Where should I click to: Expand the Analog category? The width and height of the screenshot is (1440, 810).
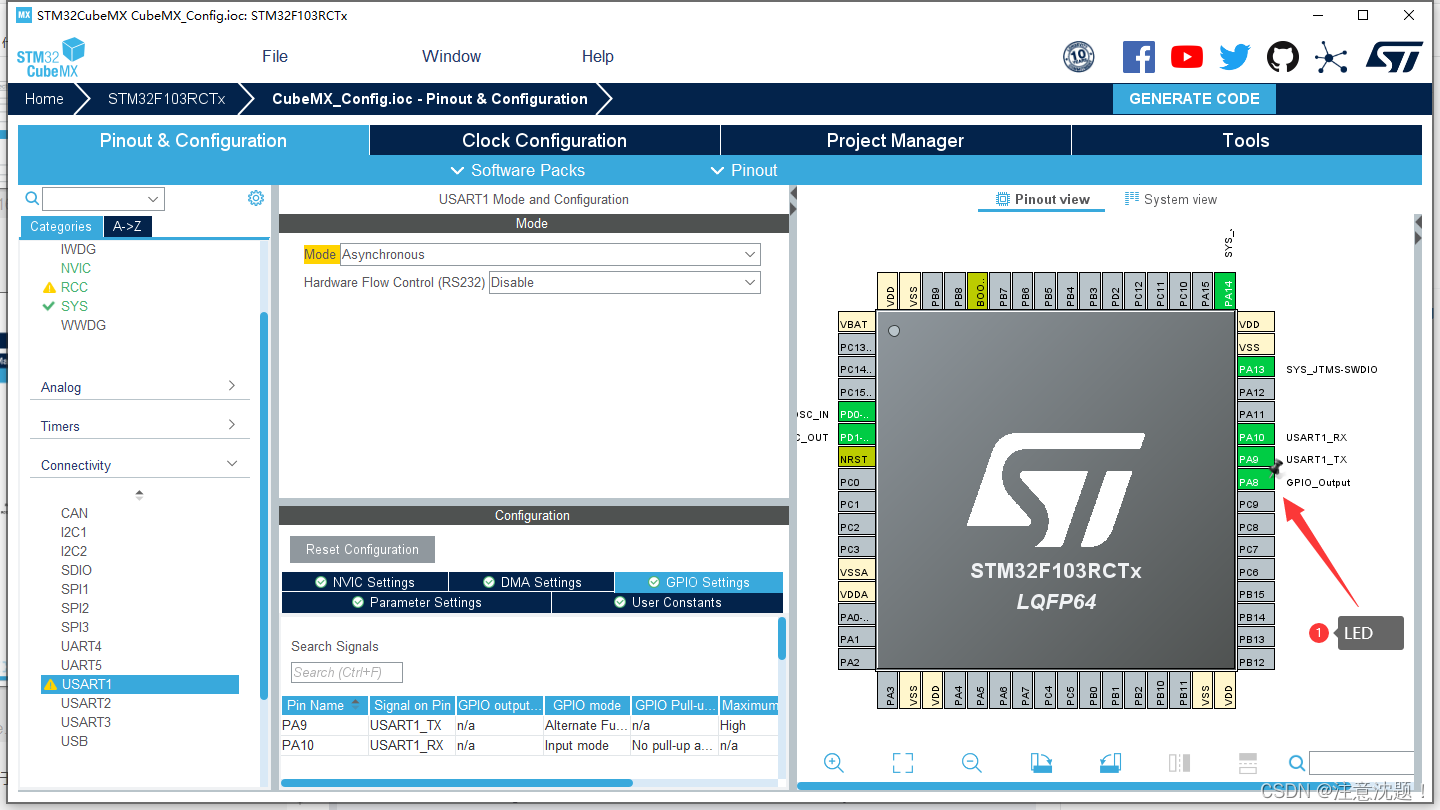click(x=139, y=387)
